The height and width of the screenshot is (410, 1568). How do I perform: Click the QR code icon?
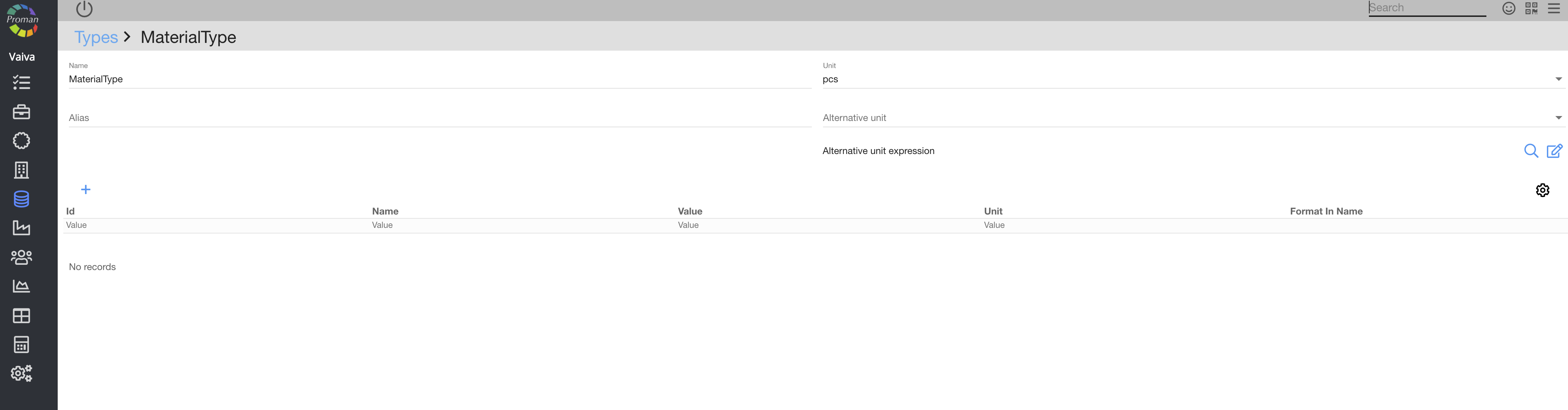tap(1531, 8)
